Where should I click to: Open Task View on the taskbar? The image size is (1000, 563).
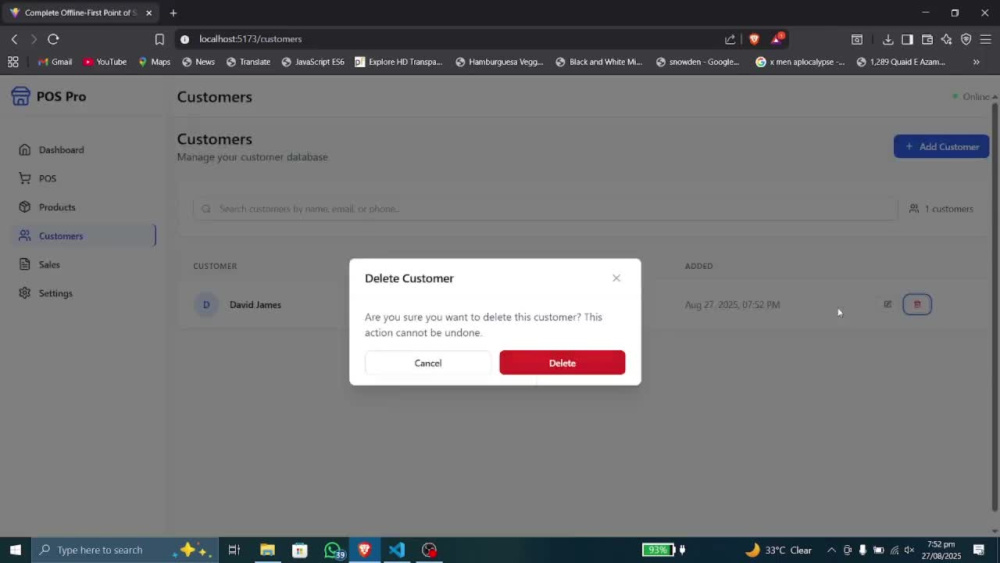(x=234, y=550)
